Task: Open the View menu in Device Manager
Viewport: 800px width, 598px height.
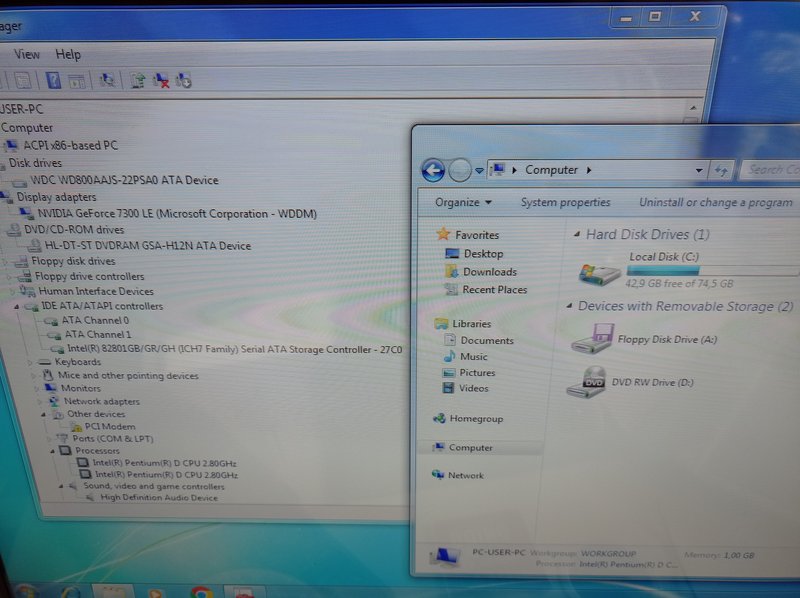Action: coord(27,54)
